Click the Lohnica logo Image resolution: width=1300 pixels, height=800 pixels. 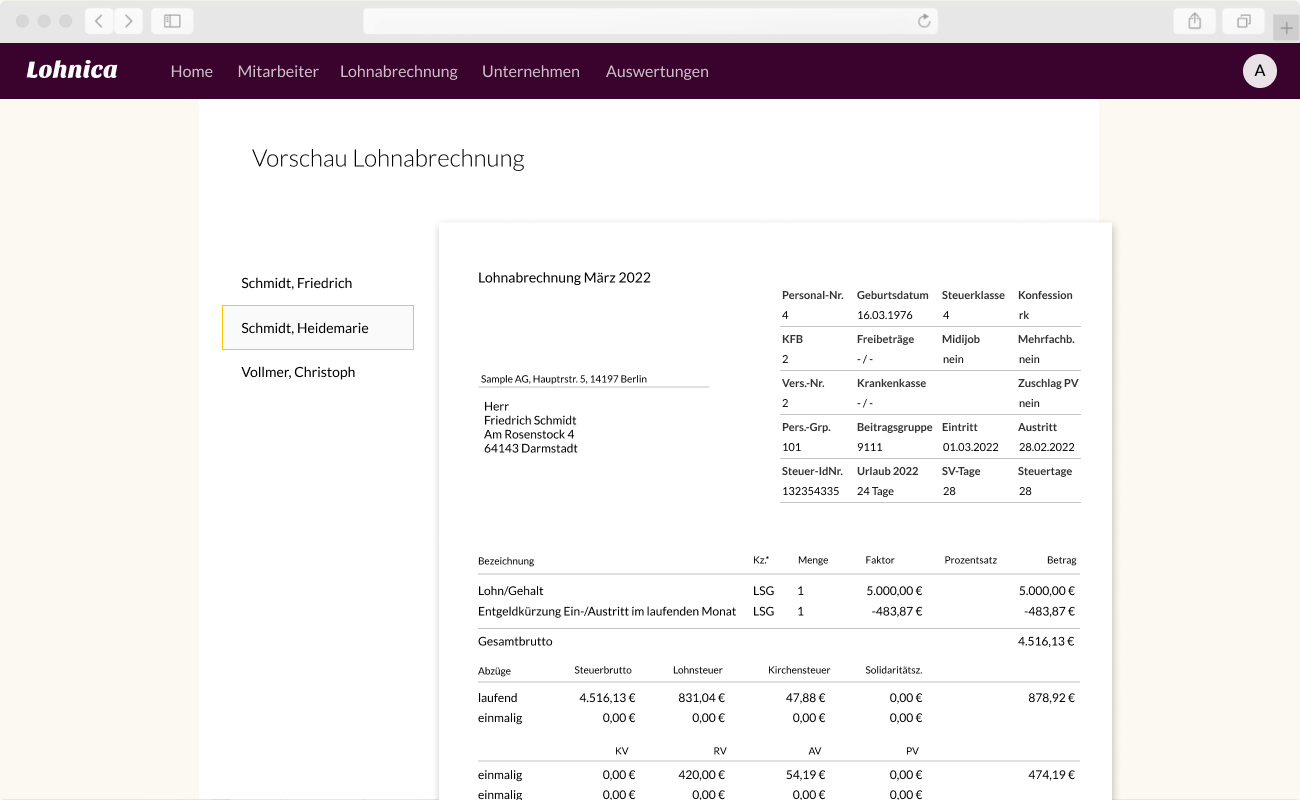pos(72,70)
